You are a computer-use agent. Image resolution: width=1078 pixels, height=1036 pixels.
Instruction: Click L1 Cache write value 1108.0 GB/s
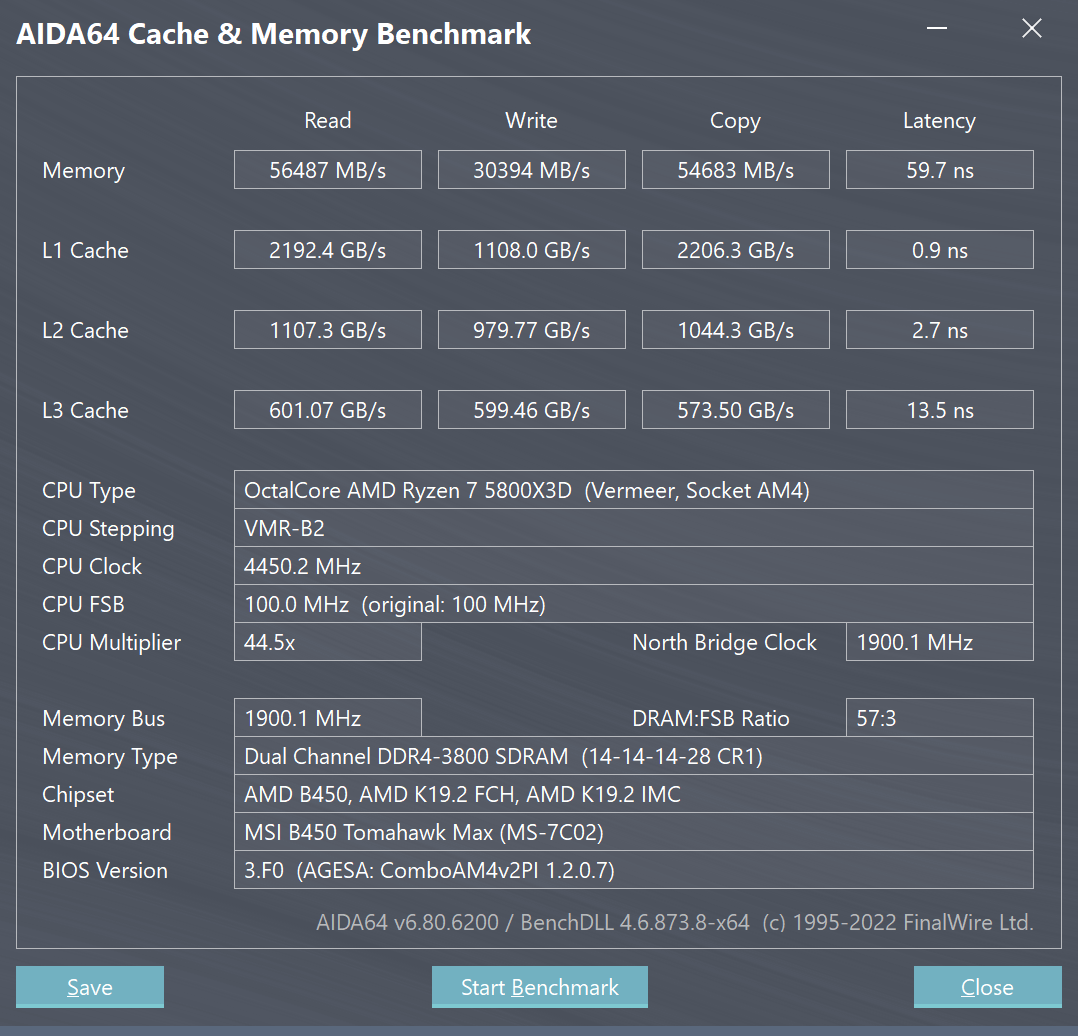[x=531, y=250]
